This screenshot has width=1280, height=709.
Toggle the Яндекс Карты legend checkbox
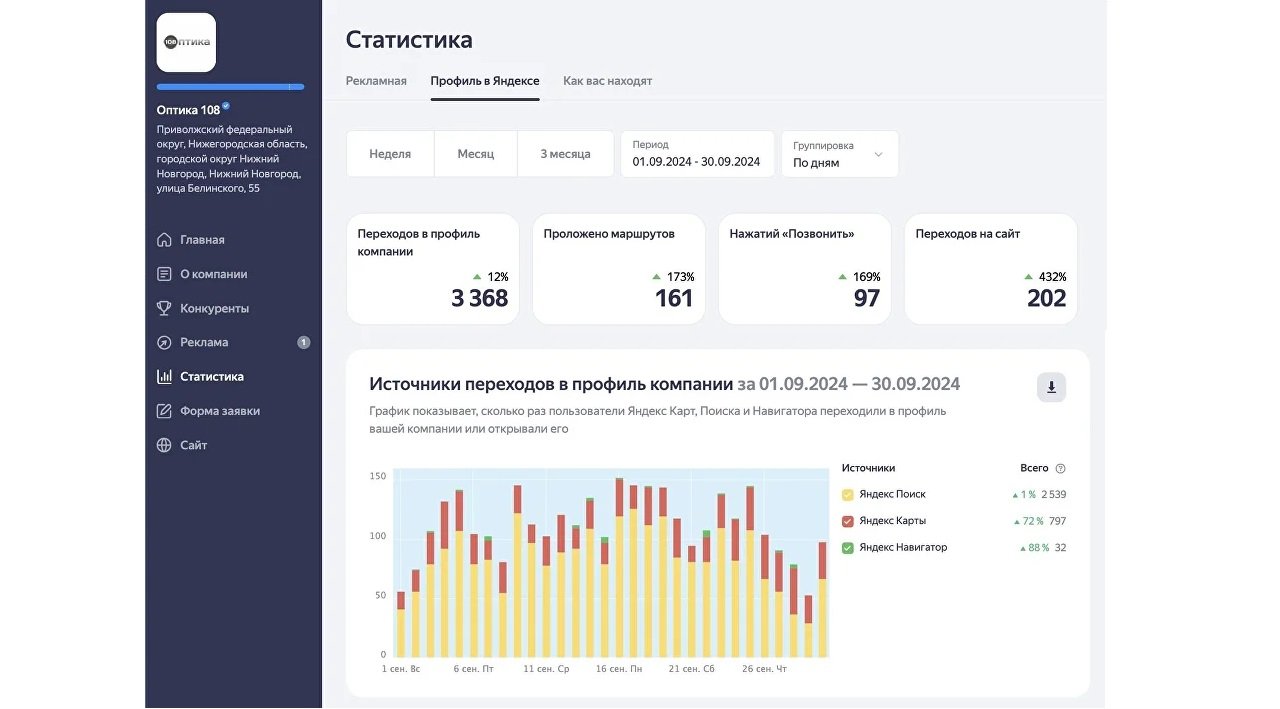click(x=848, y=521)
